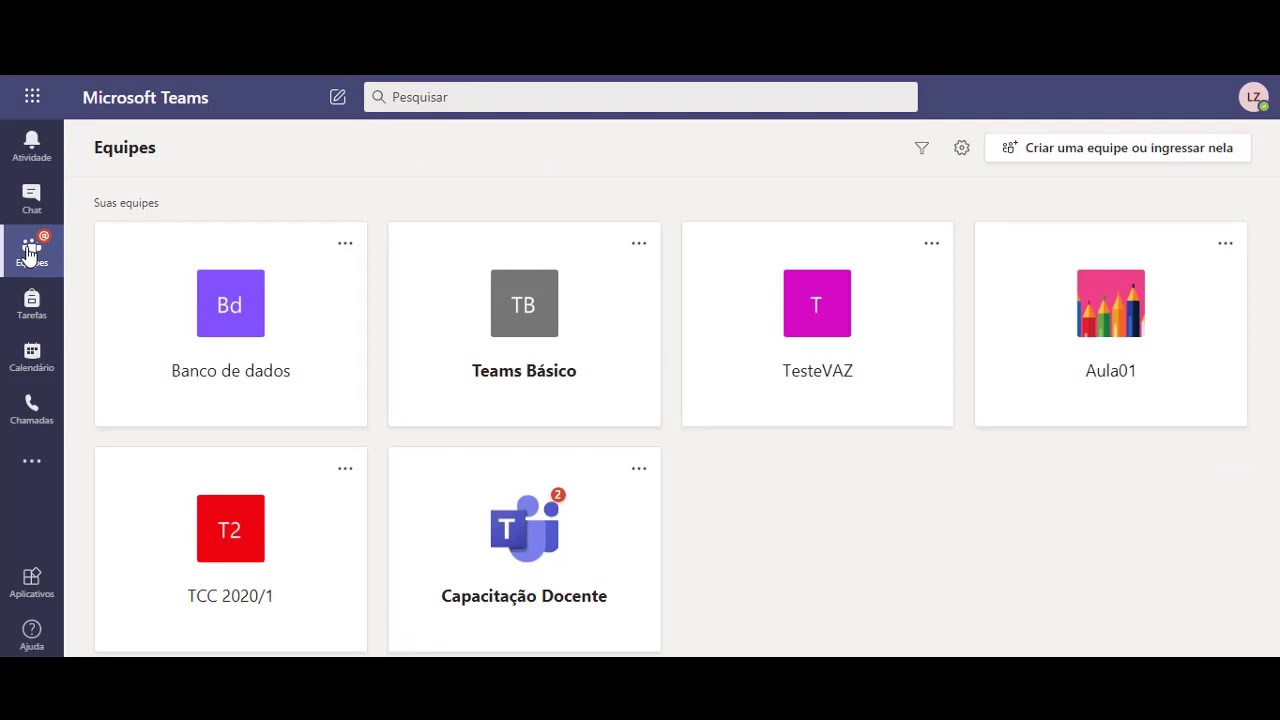Click the TesteVAZ team name
The image size is (1280, 720).
[817, 370]
